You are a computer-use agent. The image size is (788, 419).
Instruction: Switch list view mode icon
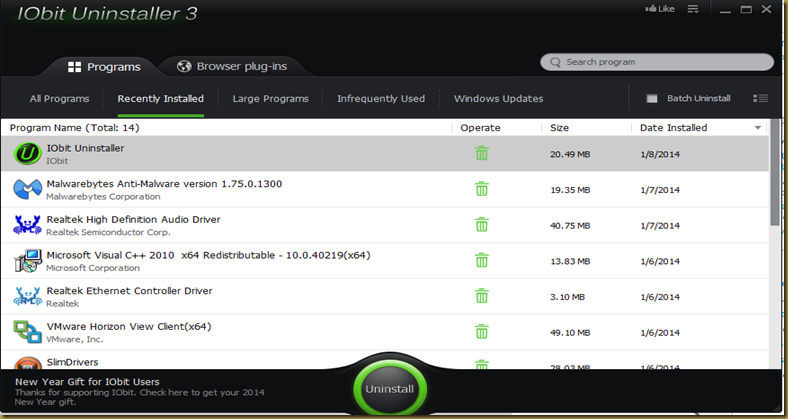pyautogui.click(x=760, y=98)
